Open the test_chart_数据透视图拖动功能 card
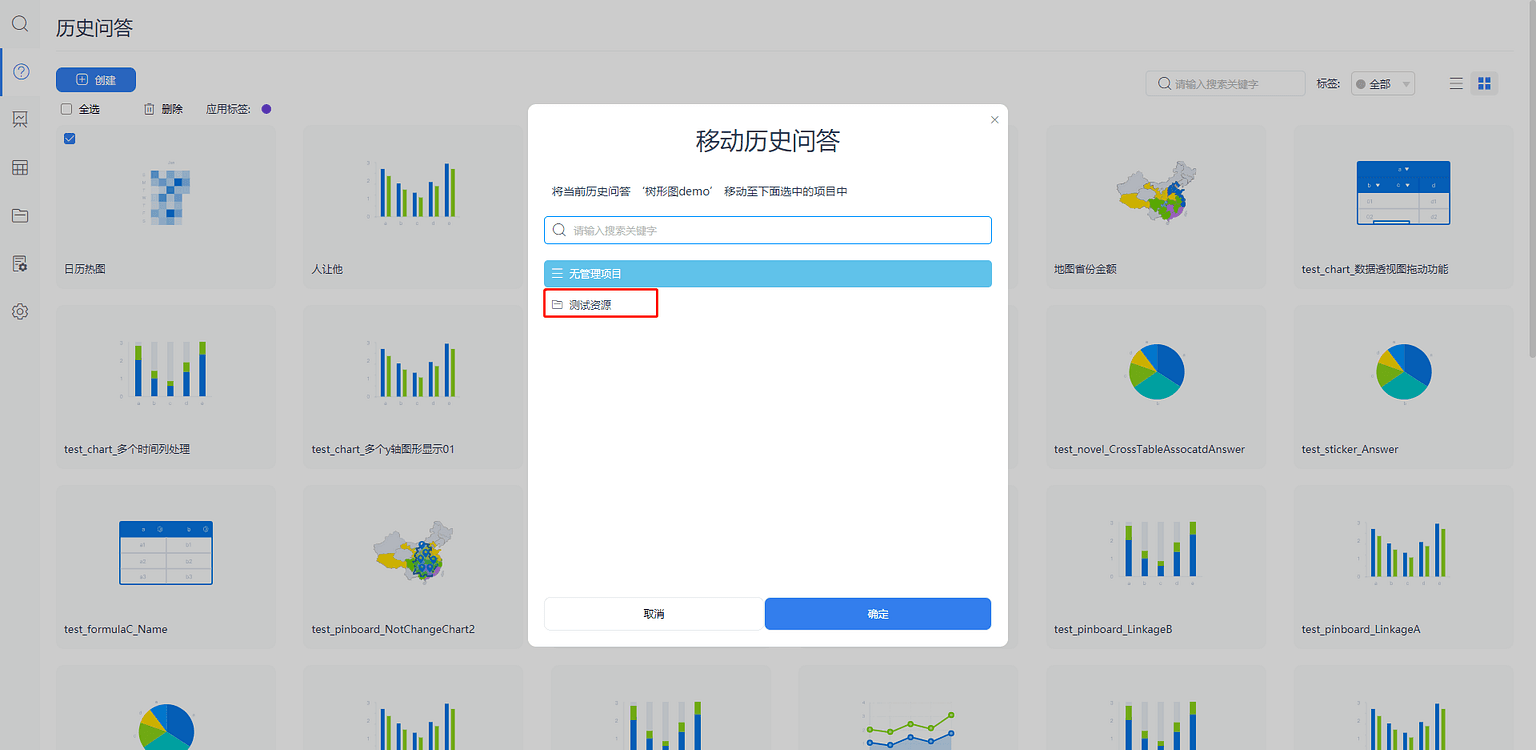This screenshot has height=750, width=1536. click(1403, 207)
